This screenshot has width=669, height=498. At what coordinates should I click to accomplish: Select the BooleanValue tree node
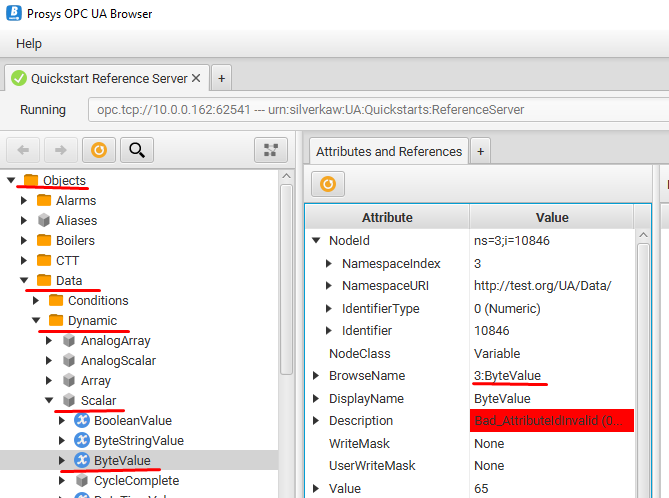(x=132, y=420)
